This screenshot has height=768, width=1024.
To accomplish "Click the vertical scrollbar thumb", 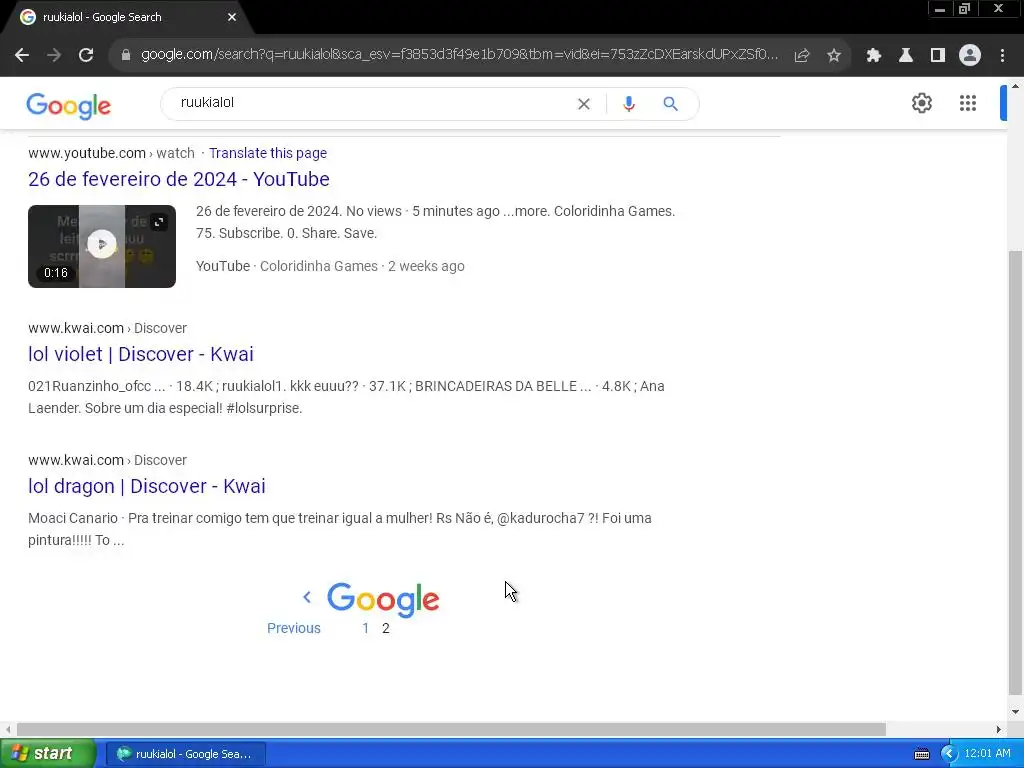I will click(1015, 473).
